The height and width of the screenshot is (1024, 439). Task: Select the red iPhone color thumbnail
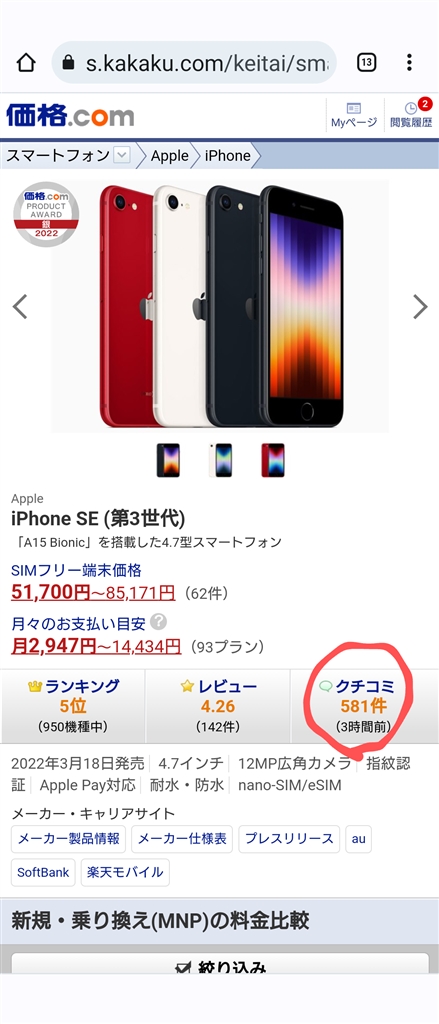coord(272,460)
